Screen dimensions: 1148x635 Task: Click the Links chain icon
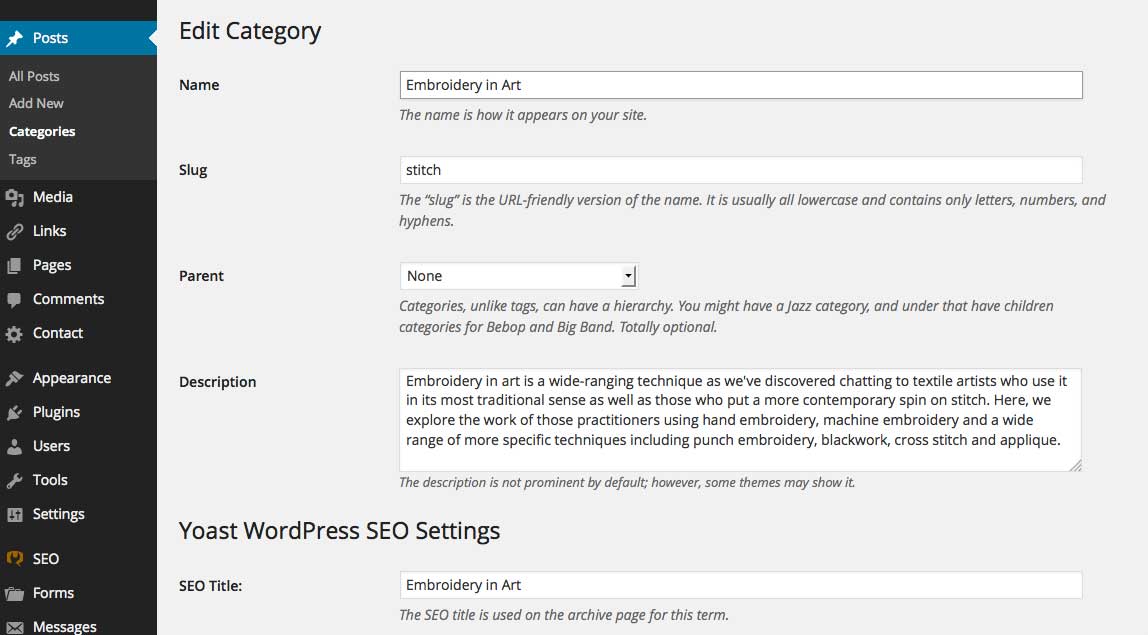pyautogui.click(x=15, y=231)
